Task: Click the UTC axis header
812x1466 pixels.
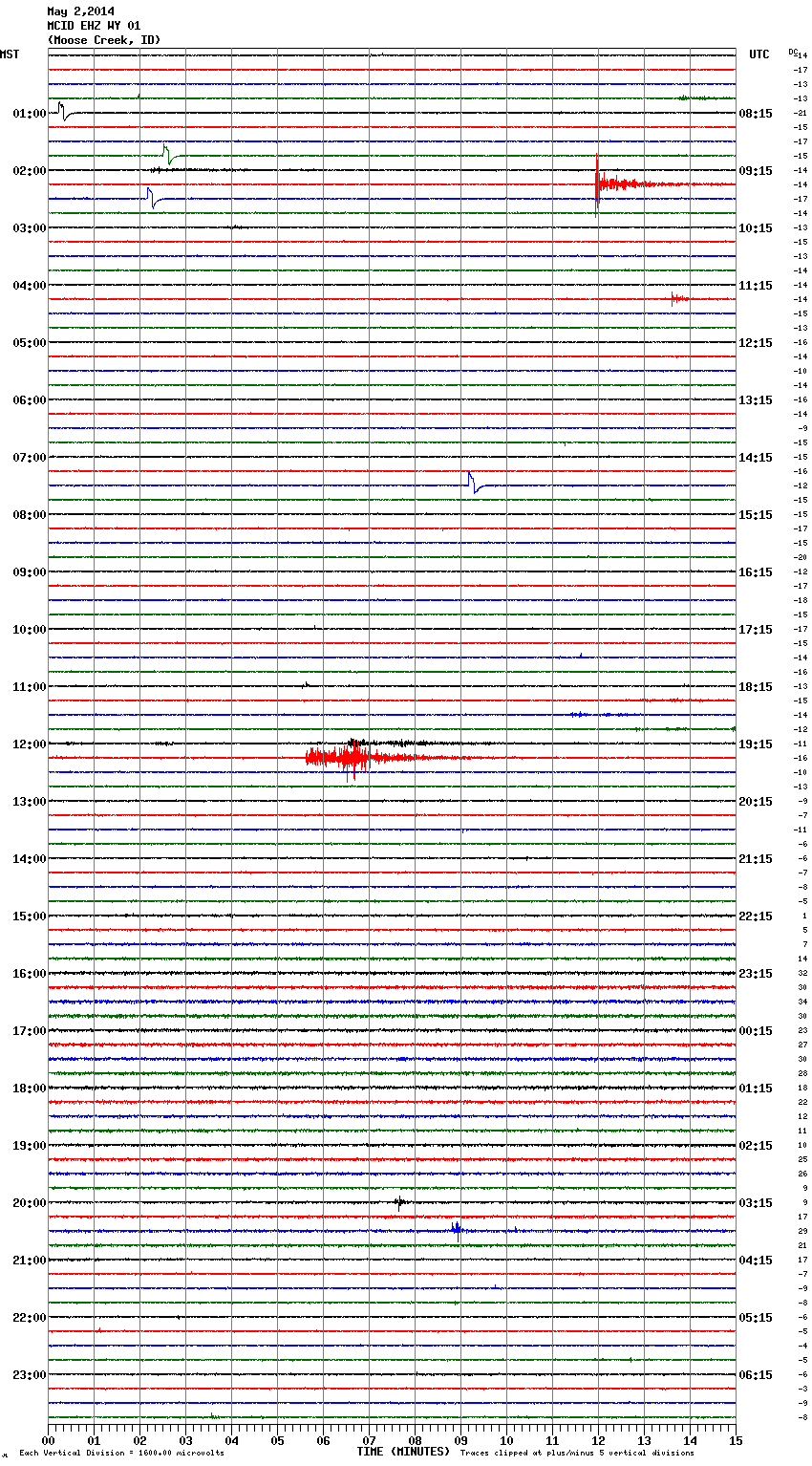Action: pyautogui.click(x=759, y=54)
